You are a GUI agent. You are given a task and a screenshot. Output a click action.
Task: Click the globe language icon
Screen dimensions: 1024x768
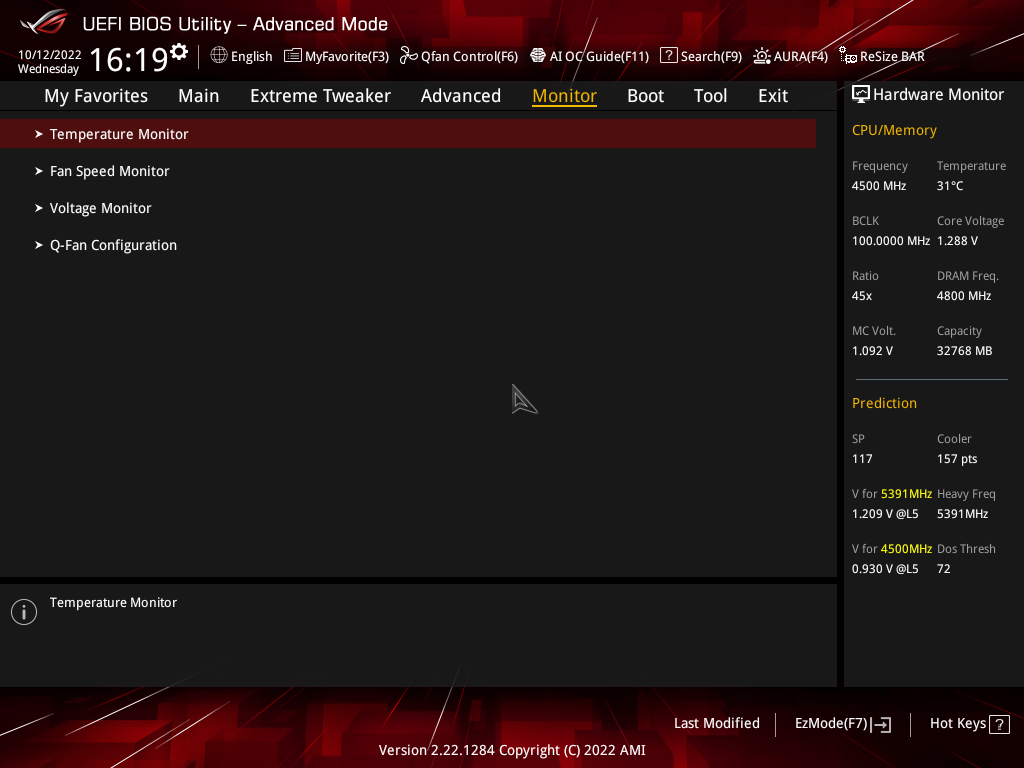(x=219, y=56)
